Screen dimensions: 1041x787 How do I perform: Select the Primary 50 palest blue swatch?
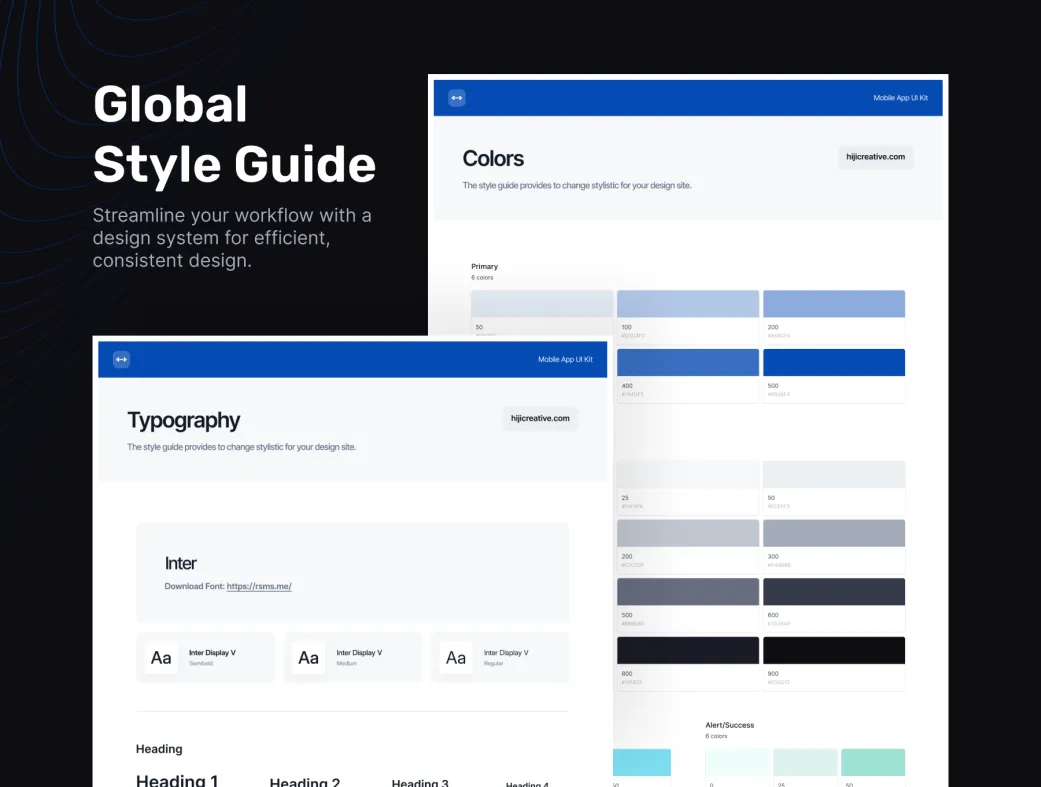pyautogui.click(x=542, y=304)
